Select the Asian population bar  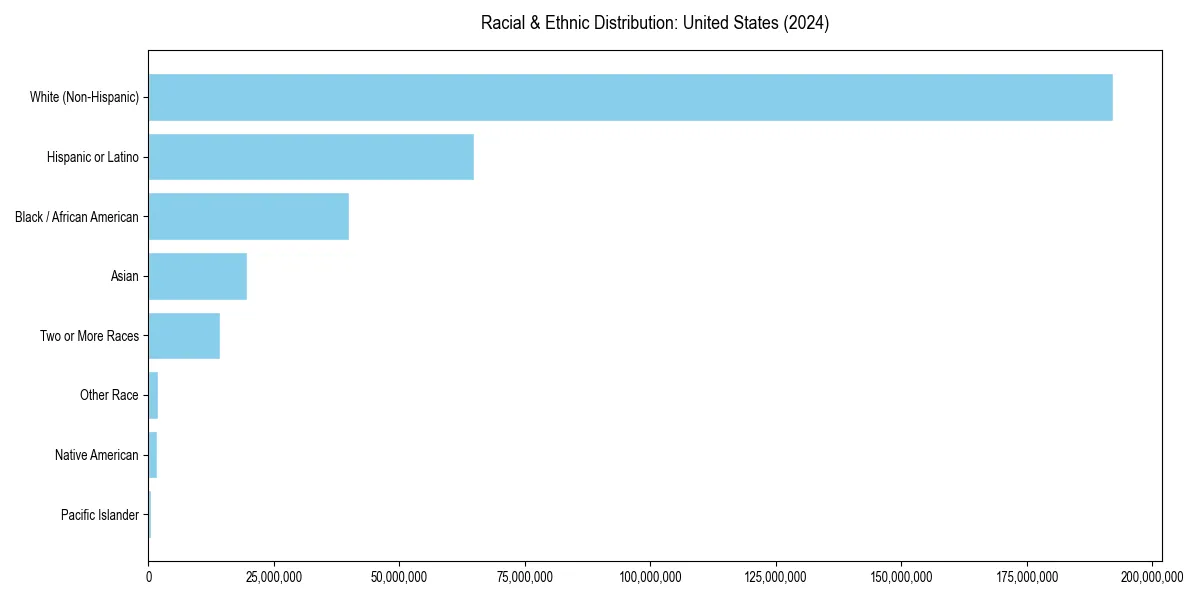[x=197, y=276]
